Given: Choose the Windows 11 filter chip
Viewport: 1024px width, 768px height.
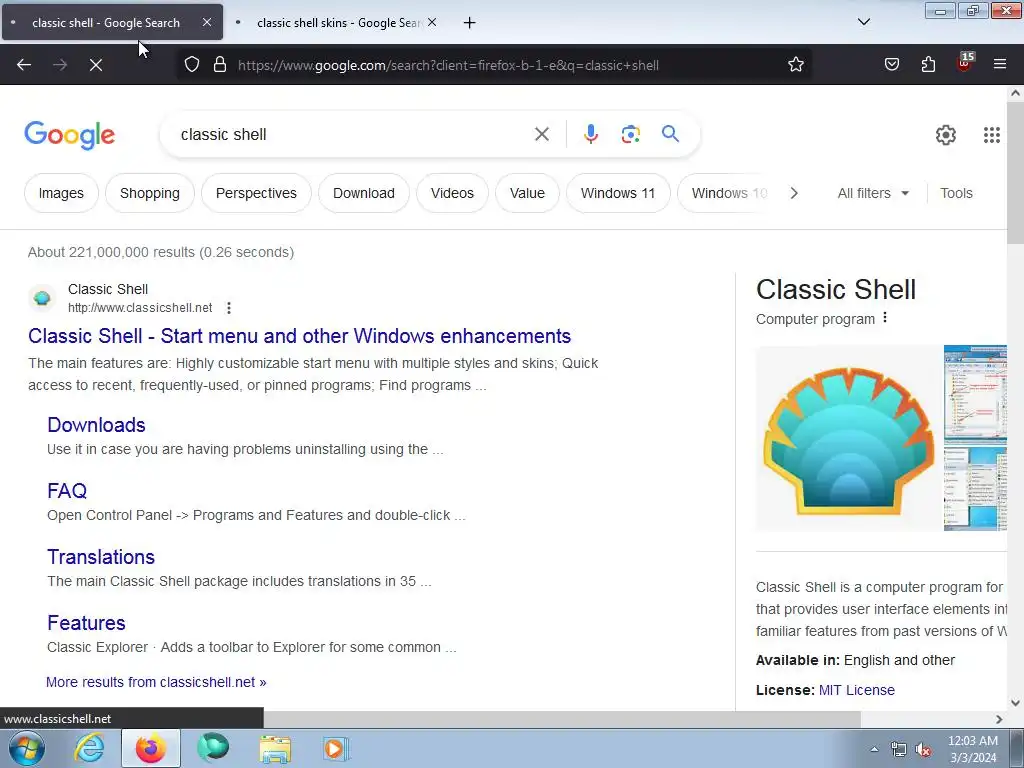Looking at the screenshot, I should tap(618, 193).
